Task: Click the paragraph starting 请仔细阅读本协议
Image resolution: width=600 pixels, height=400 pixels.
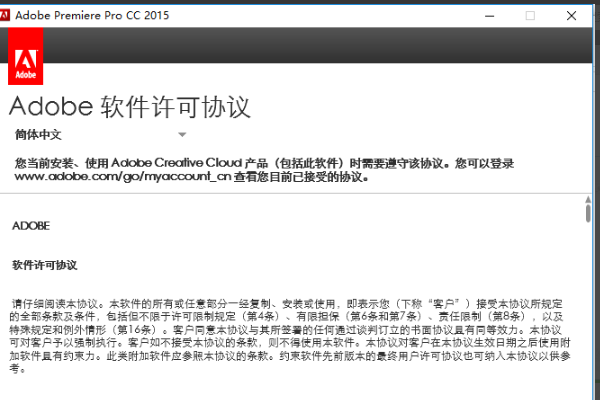Action: pos(290,336)
